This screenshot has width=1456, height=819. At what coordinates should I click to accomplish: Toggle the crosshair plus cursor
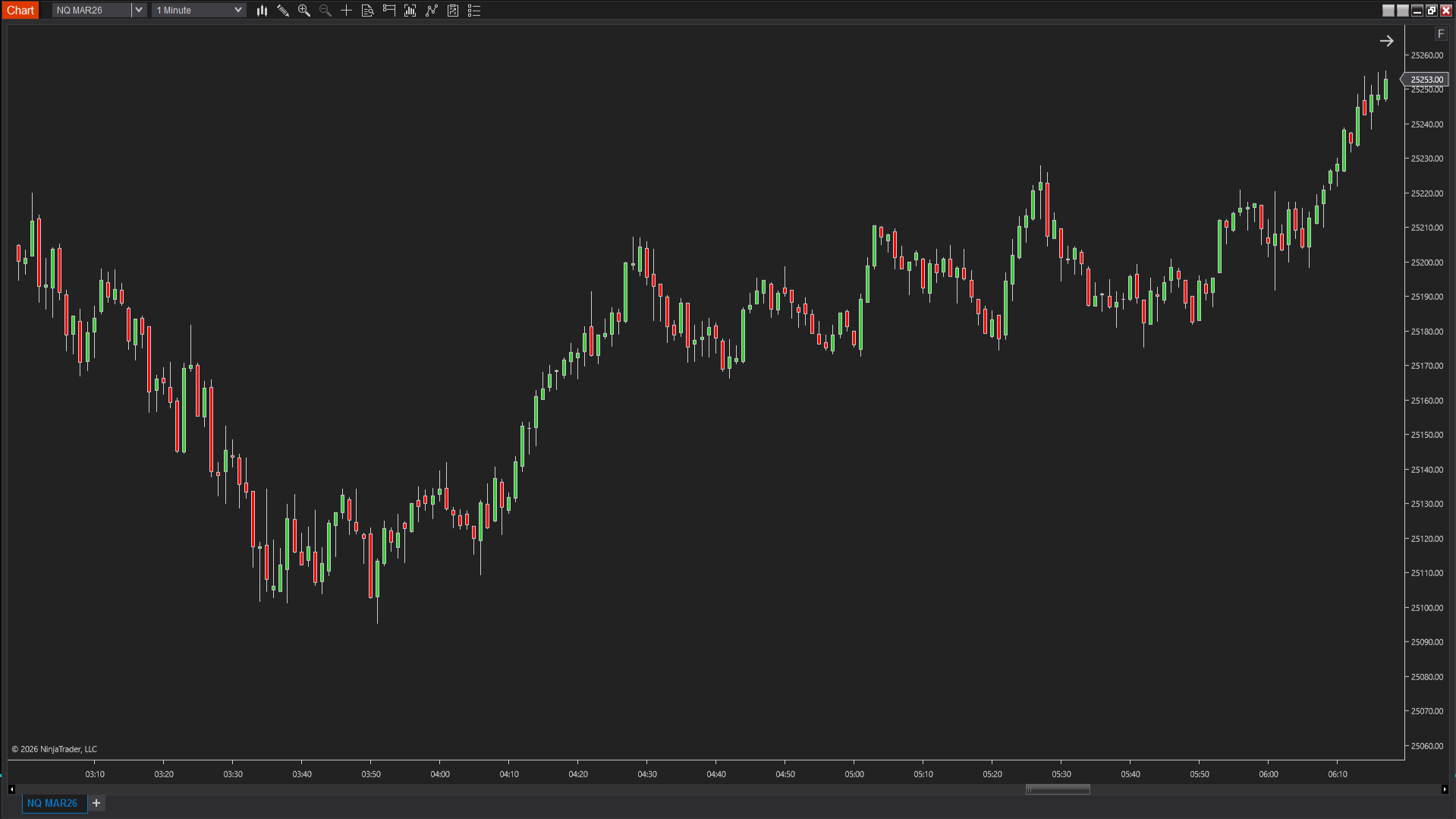tap(347, 11)
